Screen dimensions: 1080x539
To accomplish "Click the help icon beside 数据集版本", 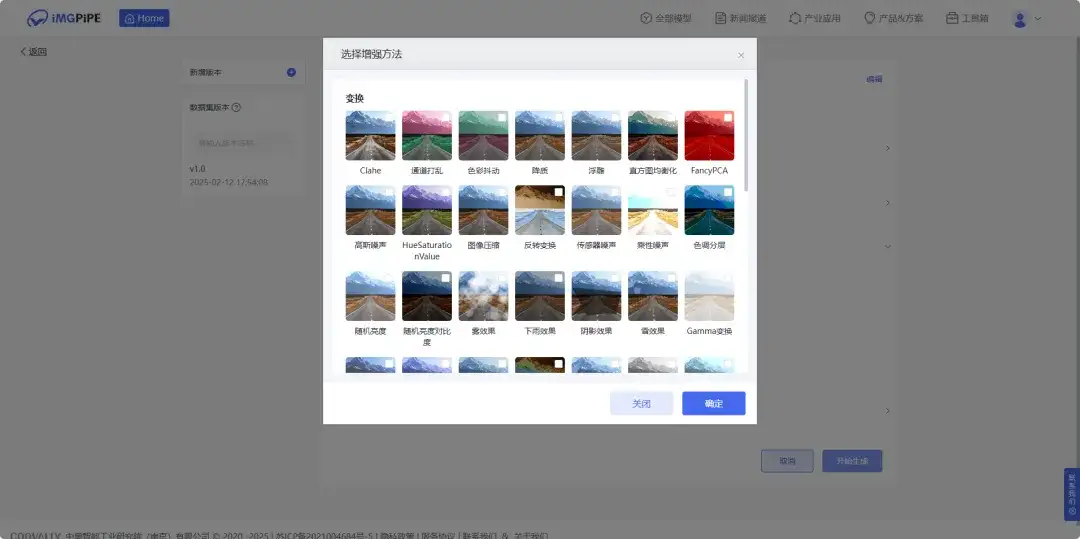I will pos(236,107).
